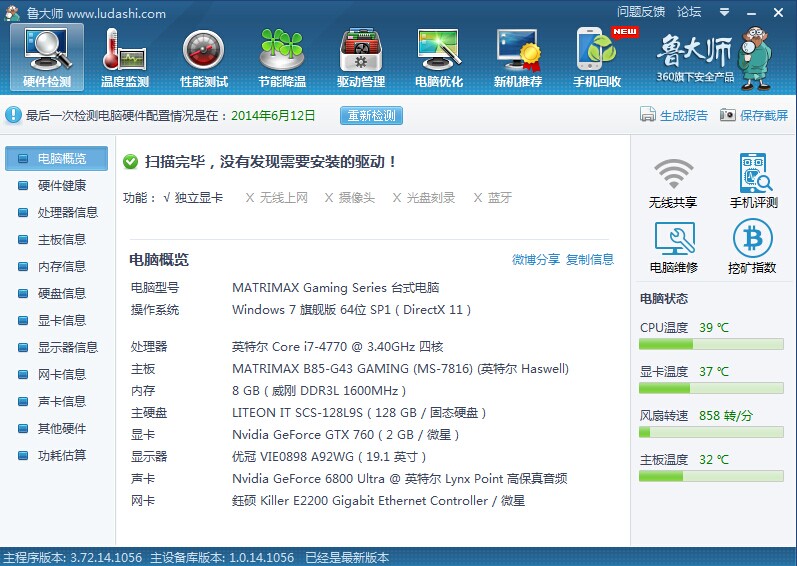
Task: Click the 主板温度 progress bar
Action: pos(711,477)
